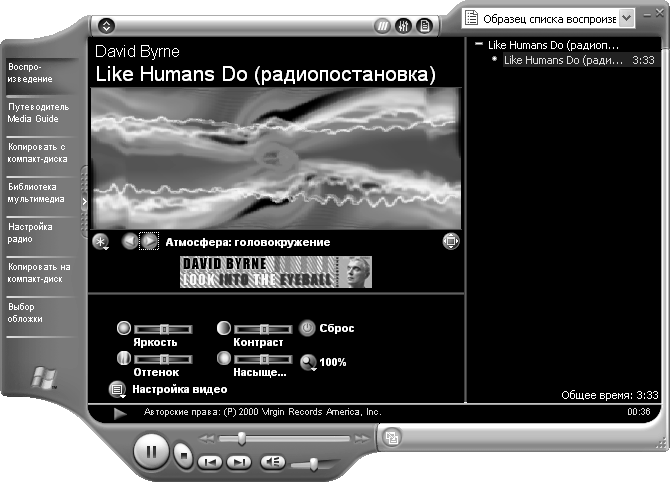Click the hue icon next to Оттенок
The height and width of the screenshot is (482, 670).
coord(124,358)
